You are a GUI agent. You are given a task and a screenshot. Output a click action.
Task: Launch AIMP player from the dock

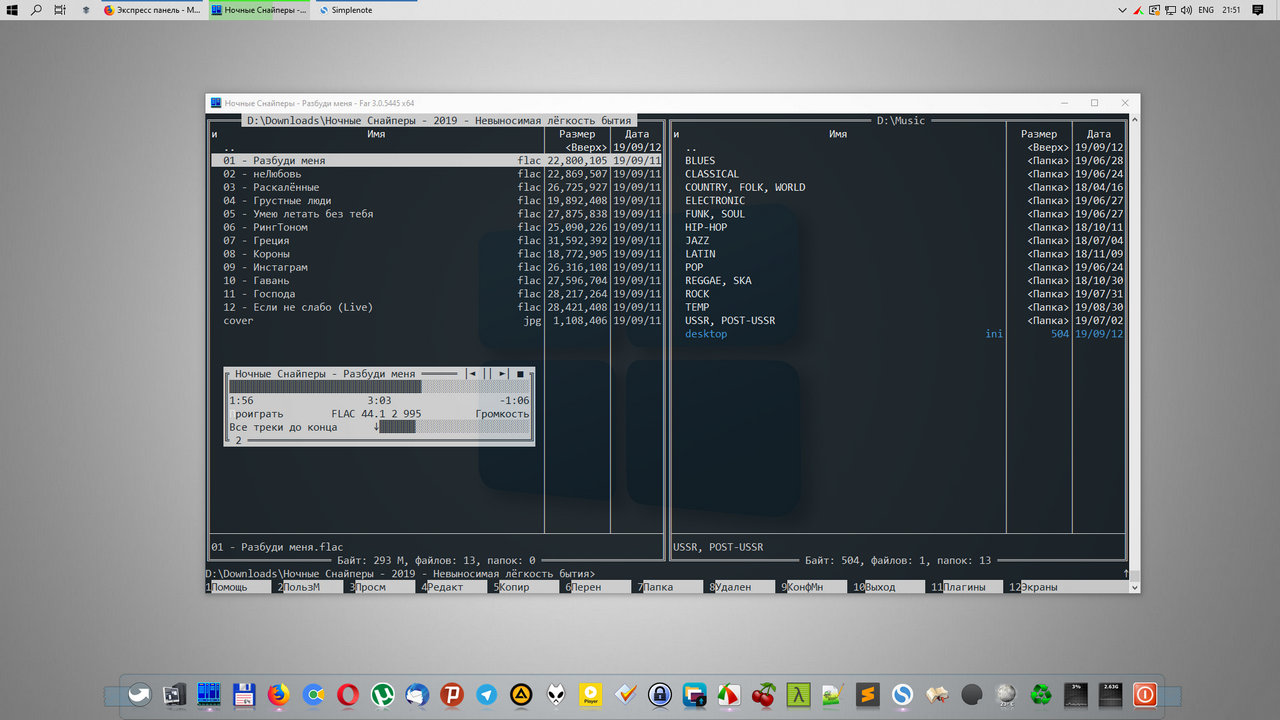[521, 694]
